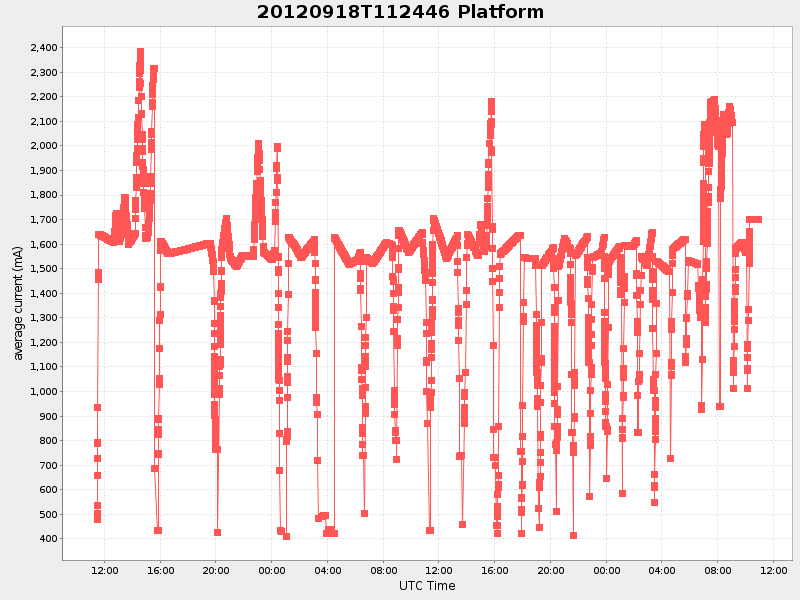Click the tallest spike reaching 2,400 mA
800x600 pixels.
[x=140, y=48]
